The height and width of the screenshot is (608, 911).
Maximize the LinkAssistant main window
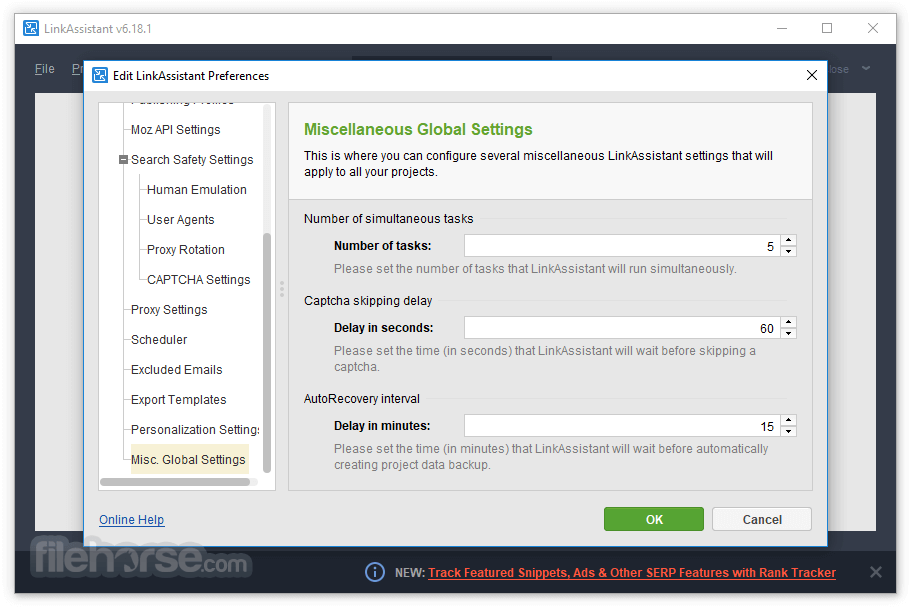tap(827, 28)
